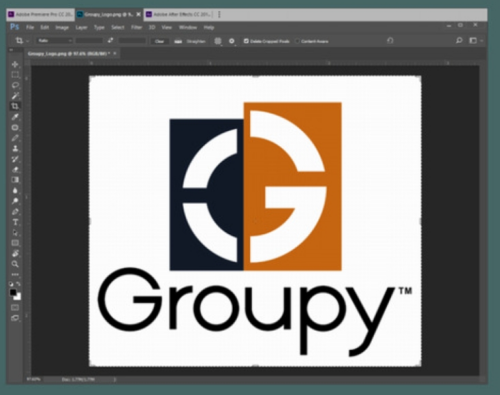Select the Zoom tool in toolbar
This screenshot has width=500, height=395.
pos(15,264)
